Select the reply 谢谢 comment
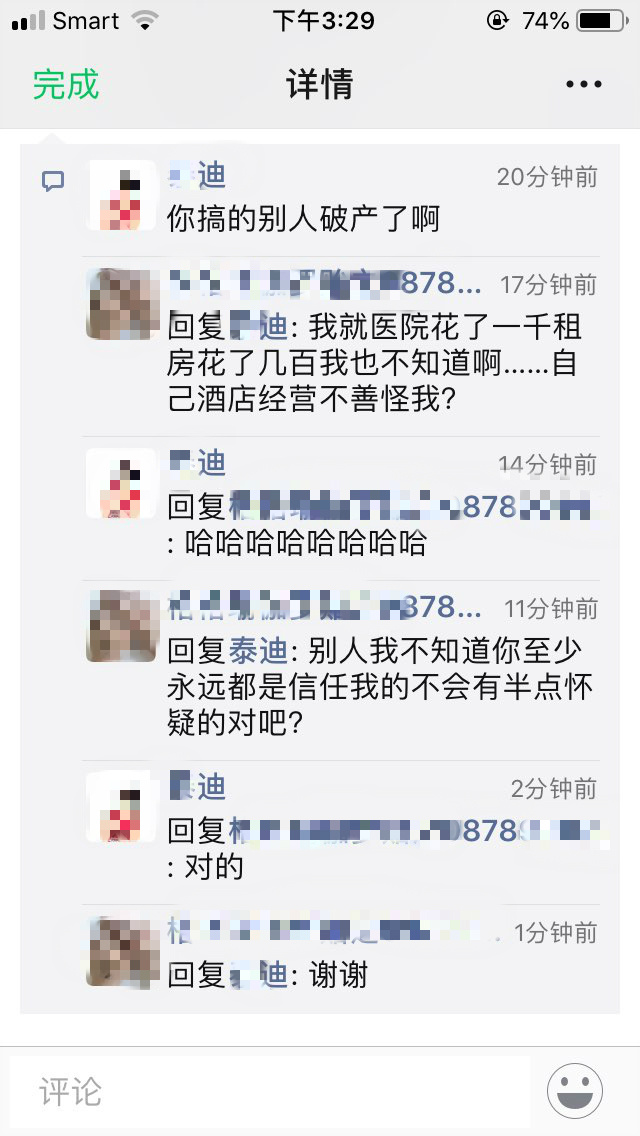 click(267, 975)
